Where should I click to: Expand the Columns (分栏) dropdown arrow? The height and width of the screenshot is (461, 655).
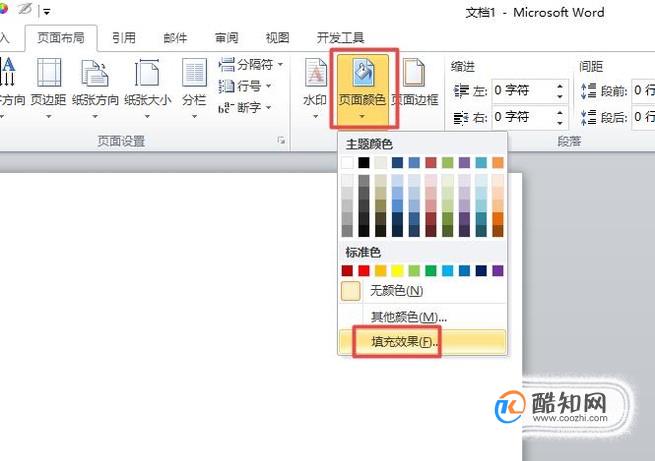[x=194, y=116]
